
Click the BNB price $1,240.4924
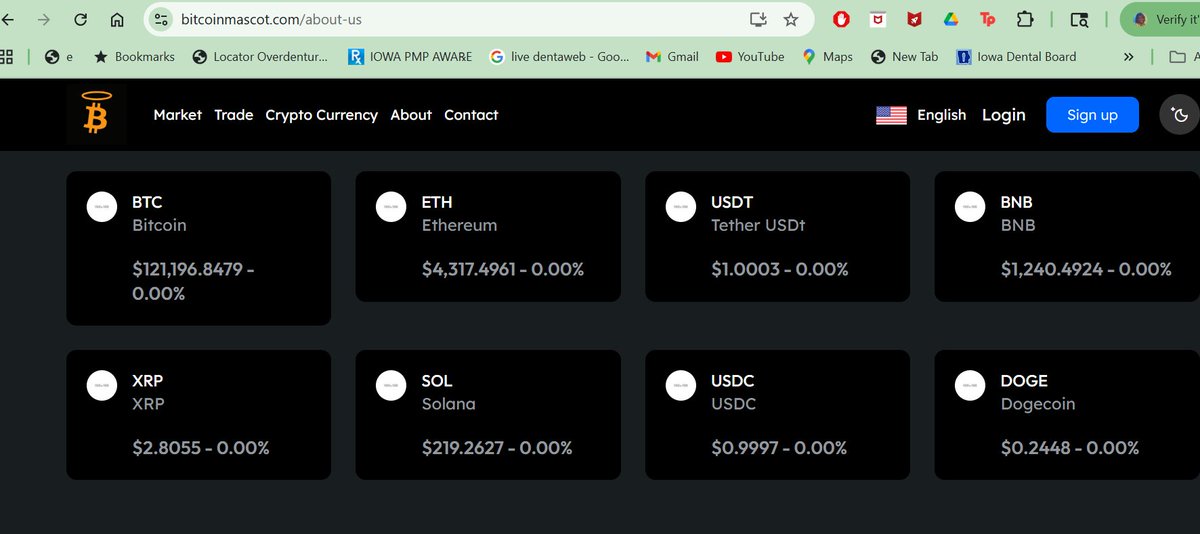pyautogui.click(x=1052, y=269)
